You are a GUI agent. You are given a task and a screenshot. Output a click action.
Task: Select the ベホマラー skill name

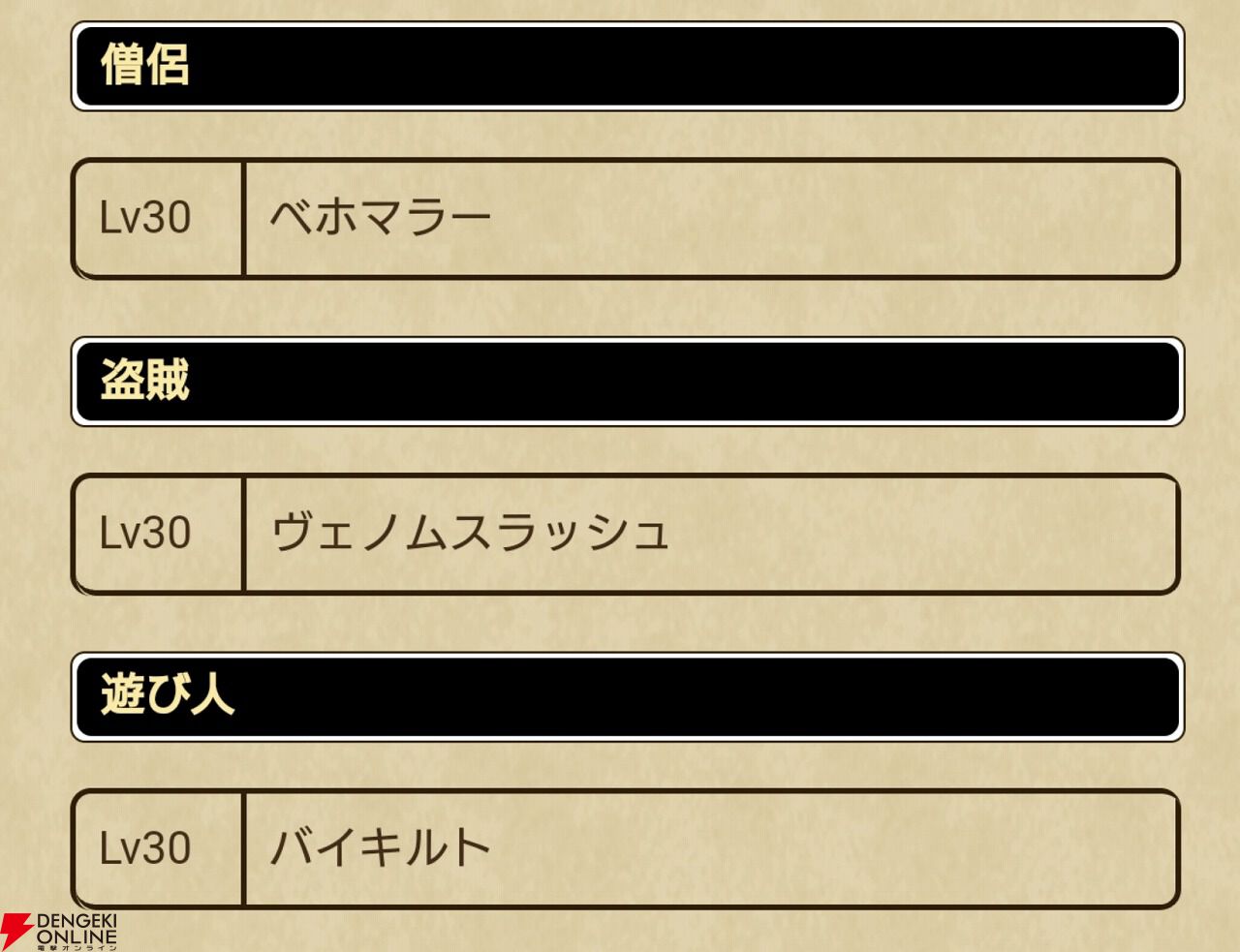[381, 218]
